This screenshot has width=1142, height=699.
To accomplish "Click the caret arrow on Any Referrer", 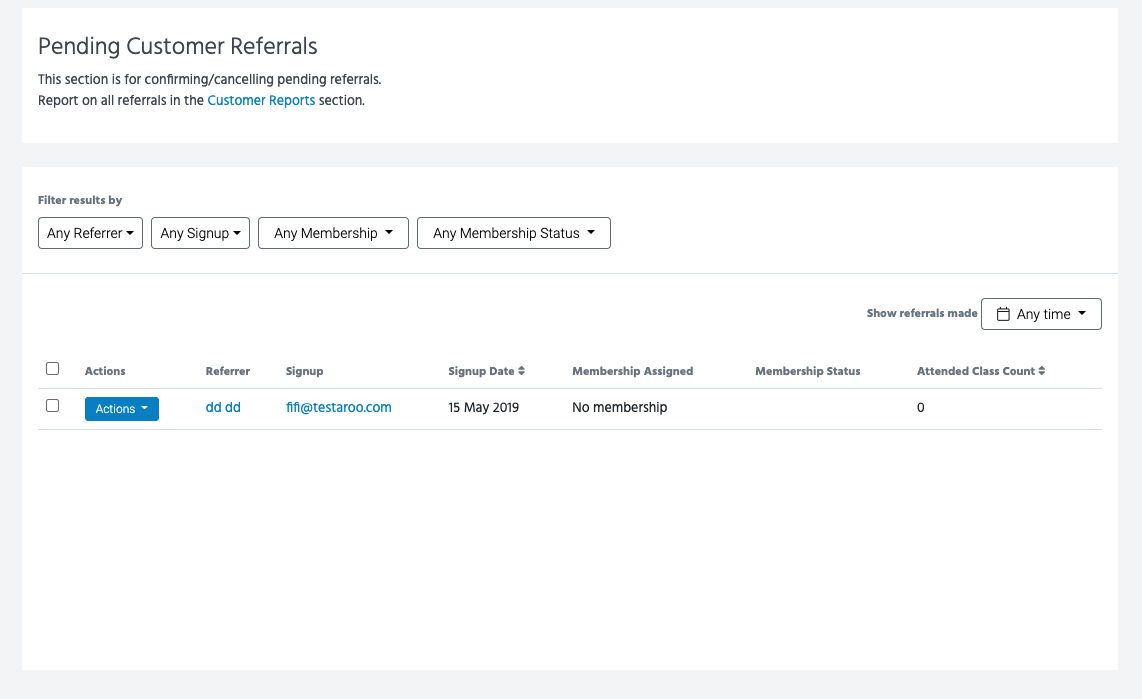I will pyautogui.click(x=130, y=233).
